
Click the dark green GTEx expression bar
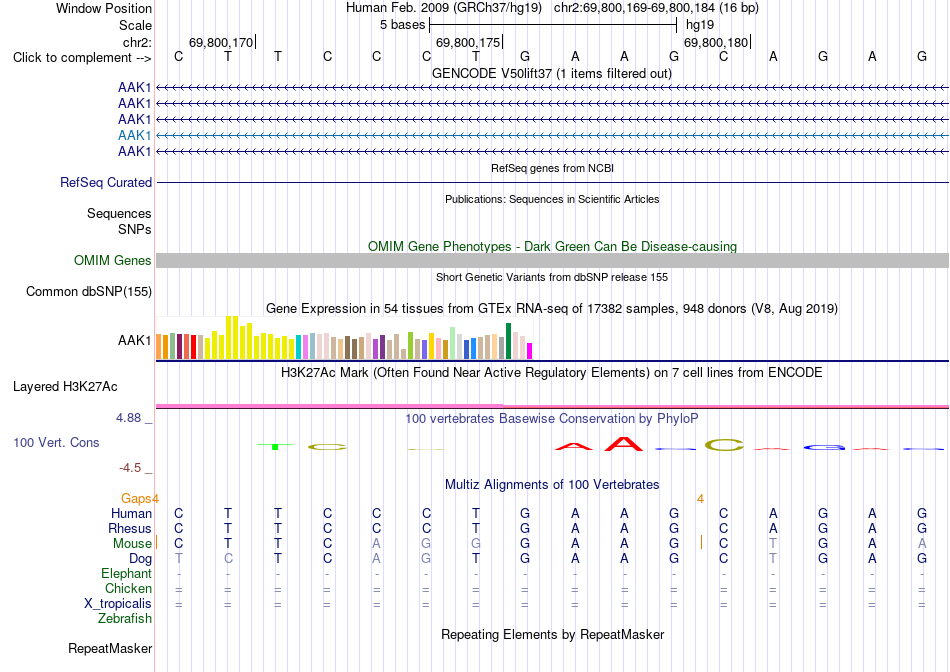pyautogui.click(x=509, y=341)
